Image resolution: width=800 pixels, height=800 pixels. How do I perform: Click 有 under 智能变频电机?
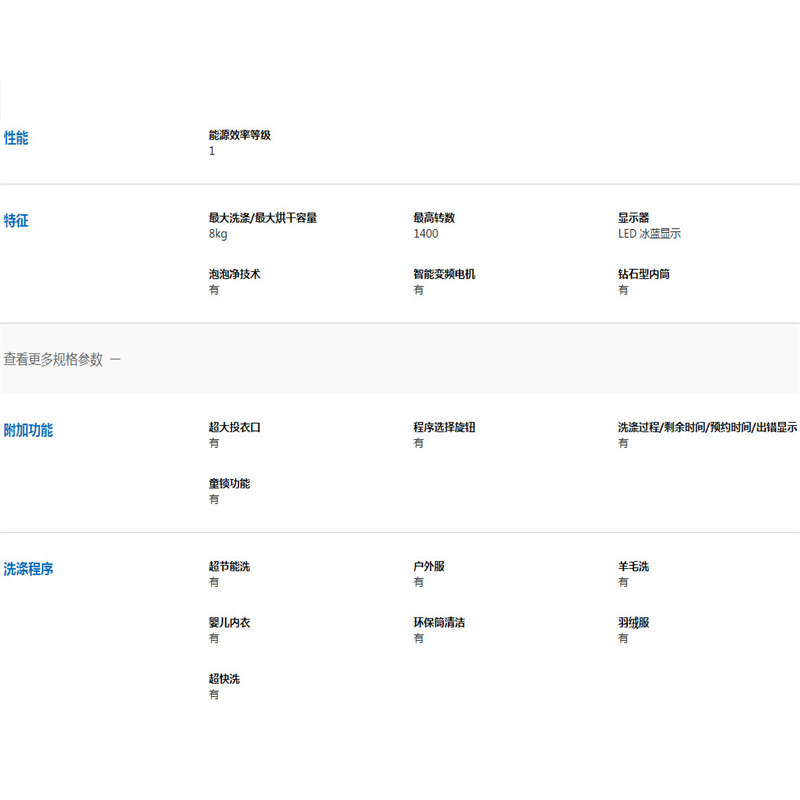(418, 290)
